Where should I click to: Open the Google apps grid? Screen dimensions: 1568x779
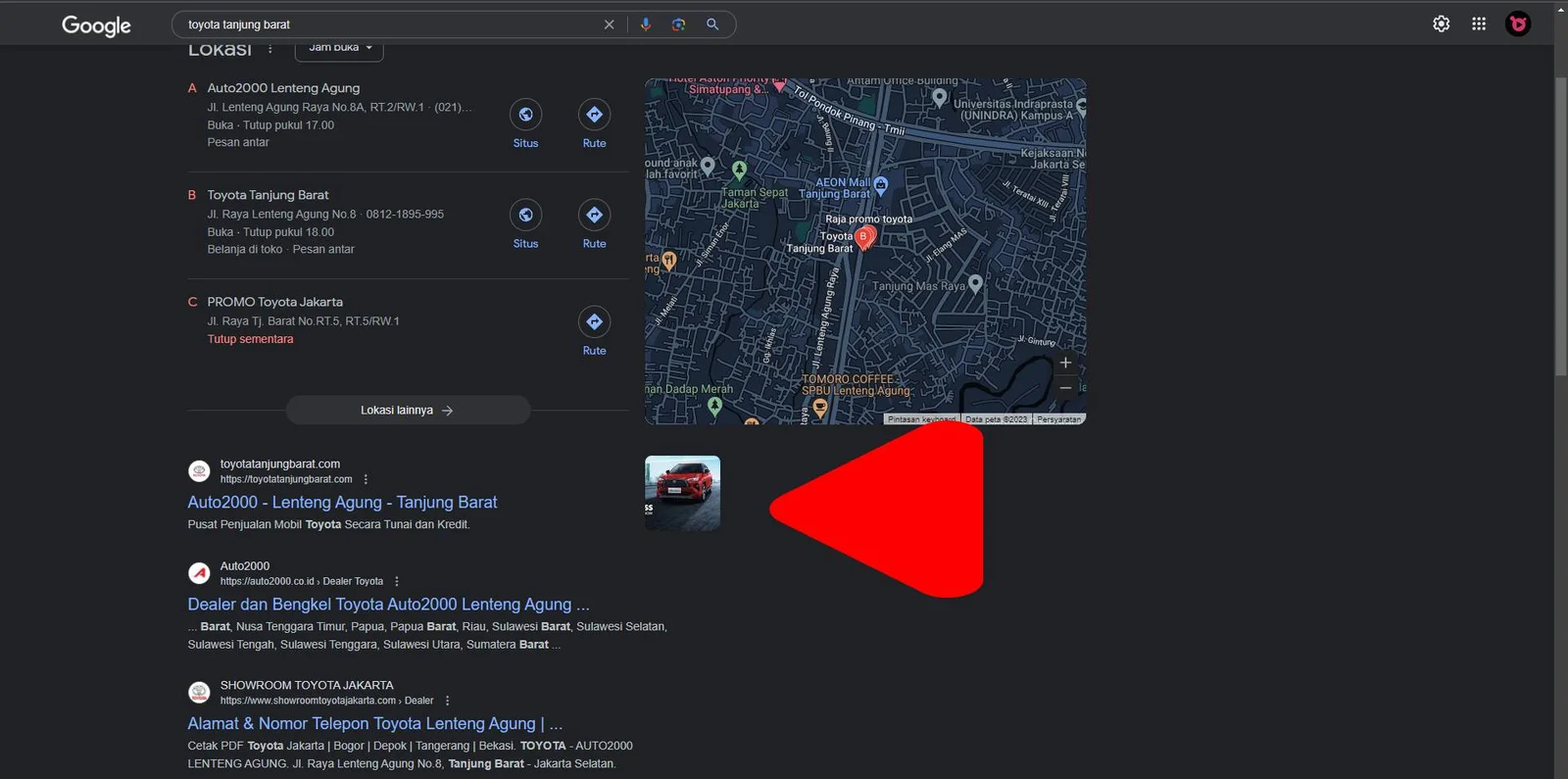coord(1479,24)
